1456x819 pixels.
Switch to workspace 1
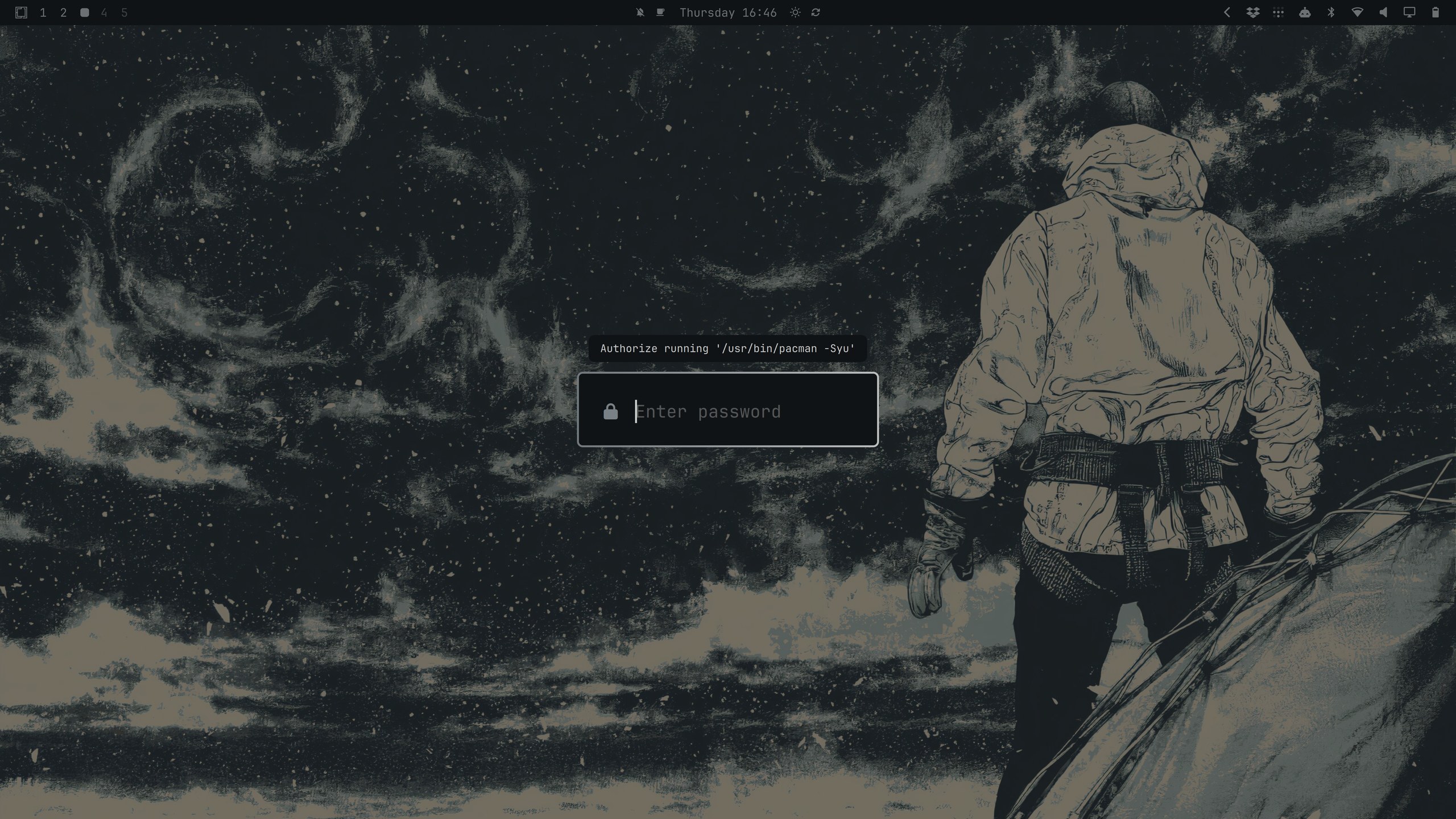tap(43, 13)
